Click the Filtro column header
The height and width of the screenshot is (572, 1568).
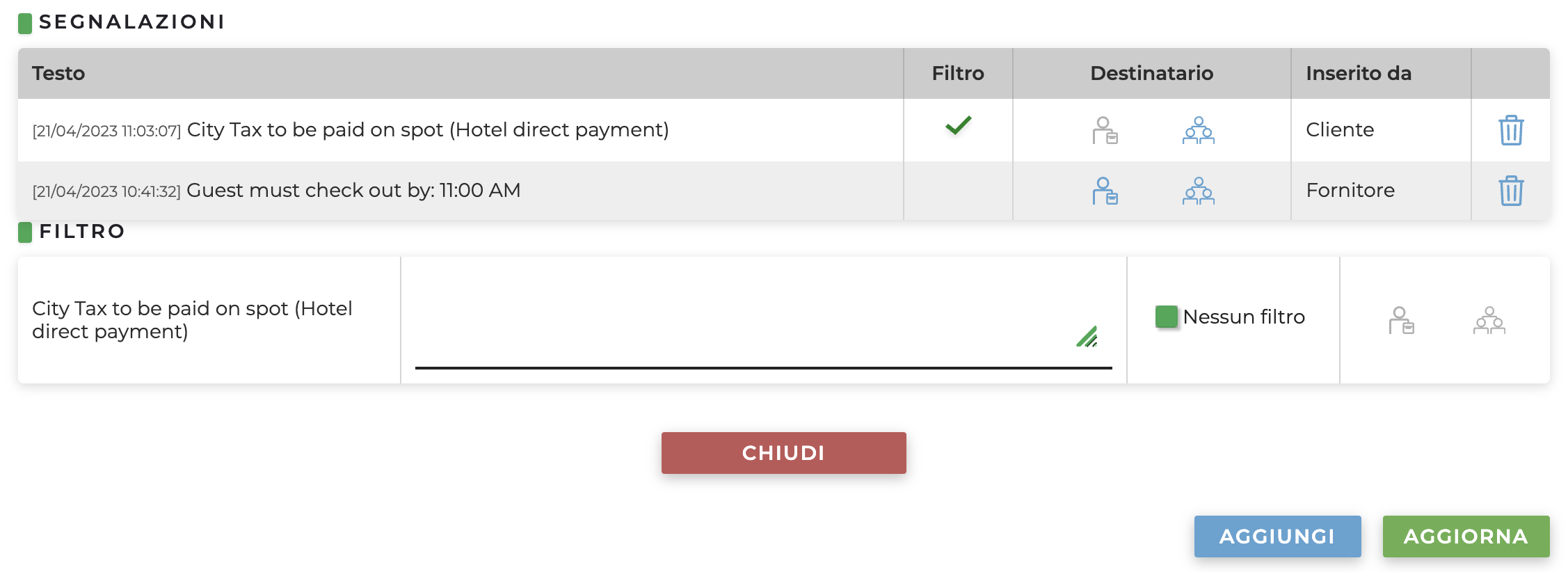tap(958, 73)
